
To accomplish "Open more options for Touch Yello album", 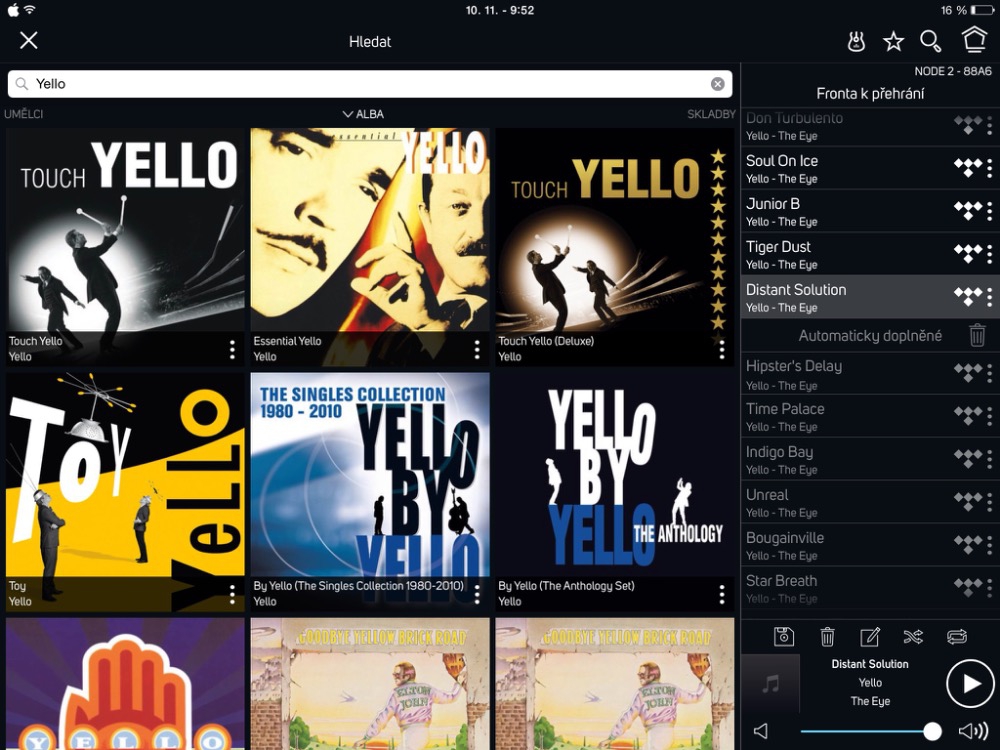I will (232, 349).
